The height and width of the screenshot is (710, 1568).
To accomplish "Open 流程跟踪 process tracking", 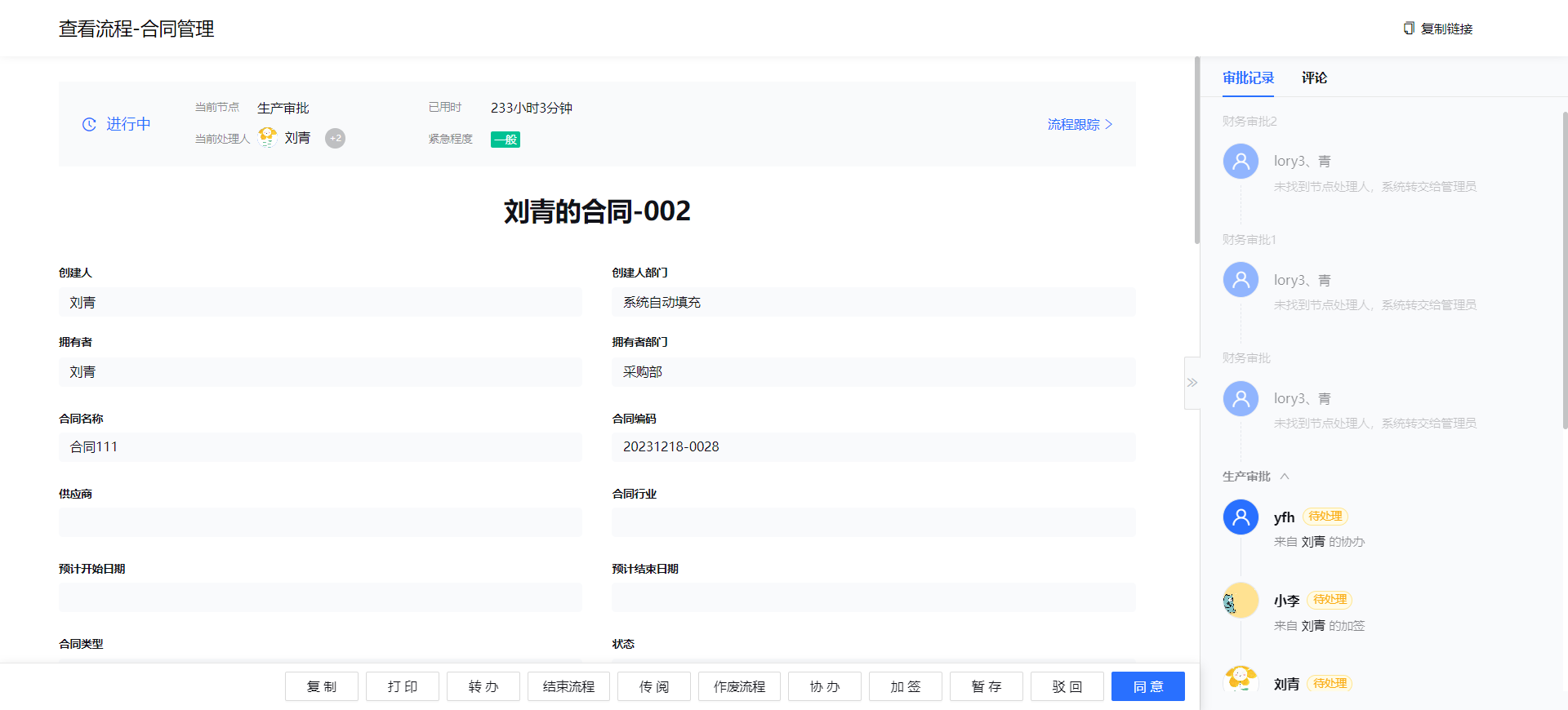I will pyautogui.click(x=1080, y=124).
